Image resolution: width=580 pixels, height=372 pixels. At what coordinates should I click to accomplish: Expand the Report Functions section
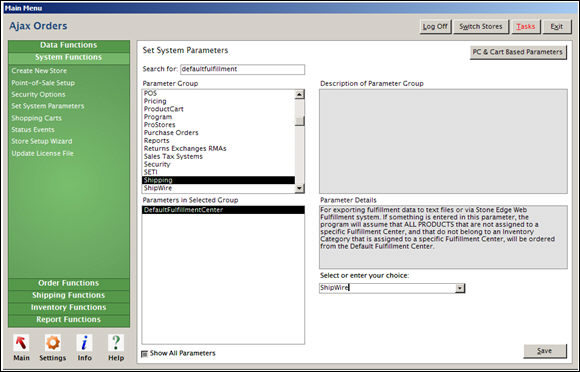tap(69, 320)
